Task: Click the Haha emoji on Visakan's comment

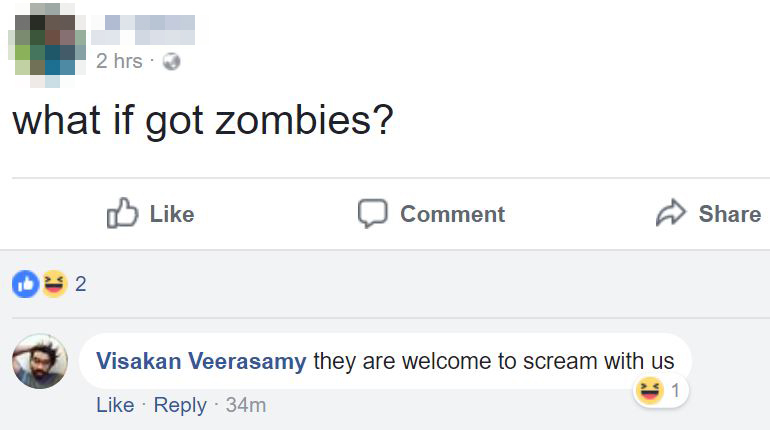Action: tap(649, 392)
